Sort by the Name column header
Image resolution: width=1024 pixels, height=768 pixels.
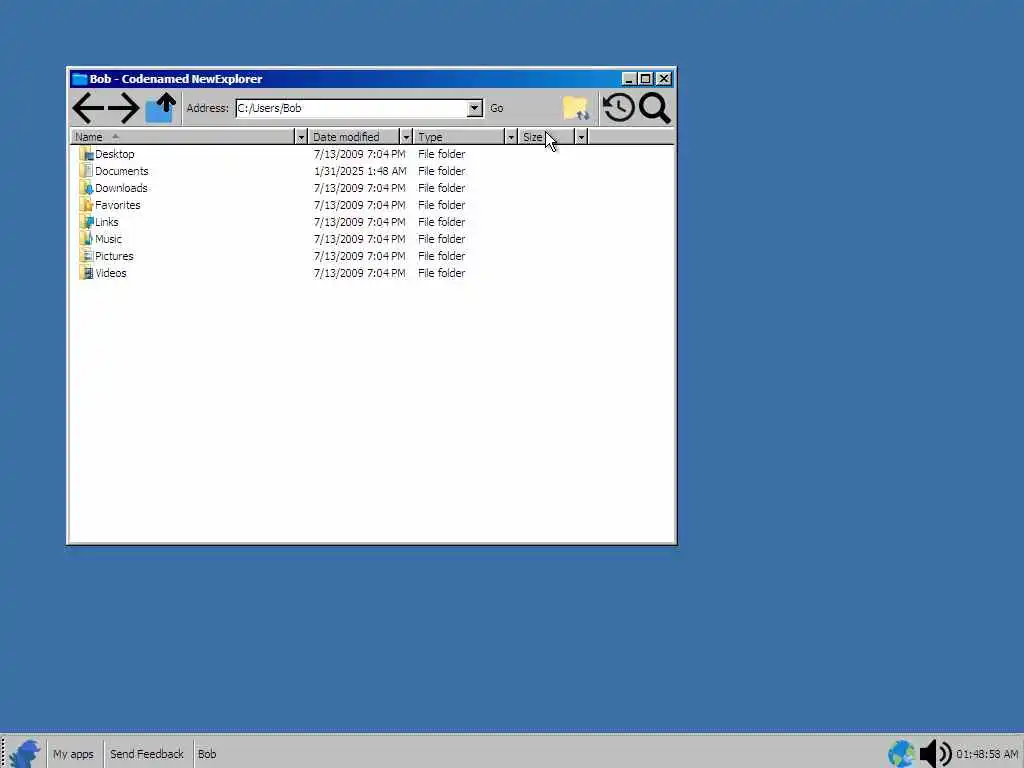(183, 137)
